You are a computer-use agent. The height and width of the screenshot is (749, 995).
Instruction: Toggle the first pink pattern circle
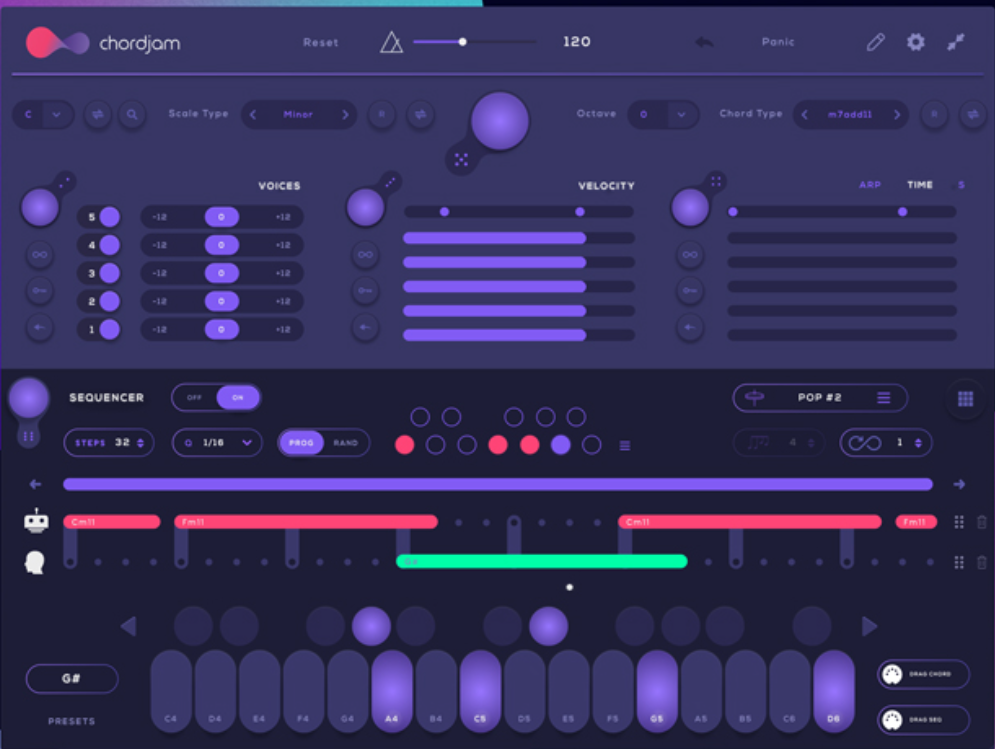point(404,445)
